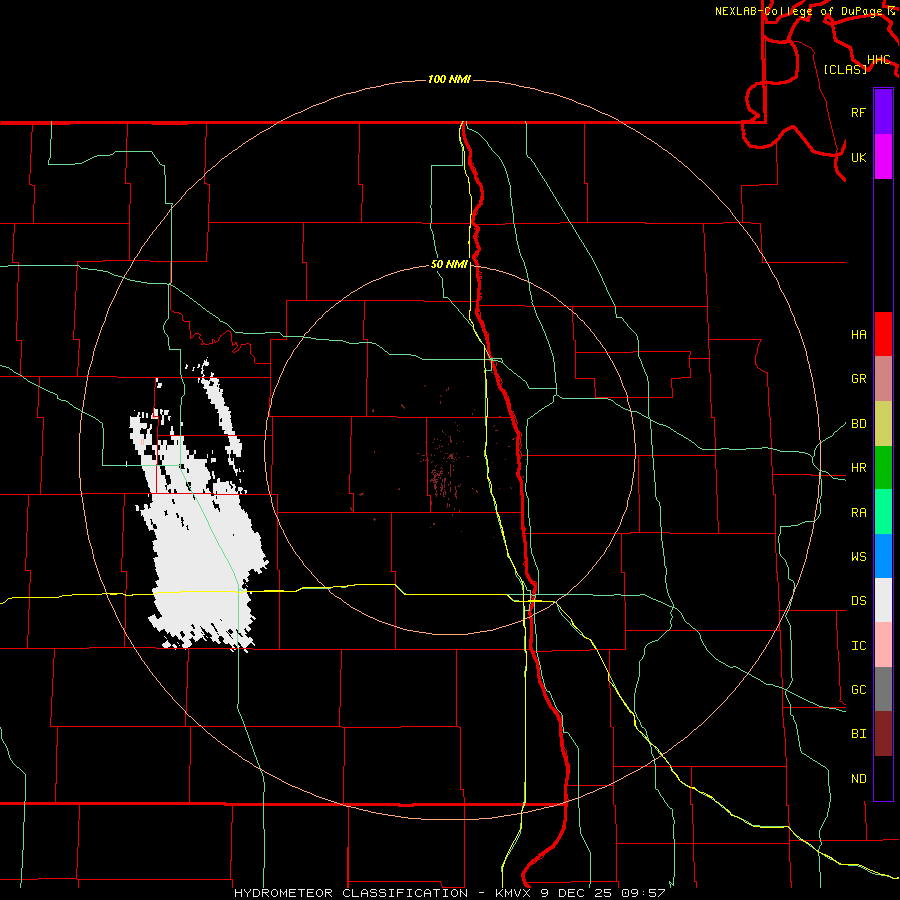Select the GR legend color block
Viewport: 900px width, 900px height.
[883, 378]
